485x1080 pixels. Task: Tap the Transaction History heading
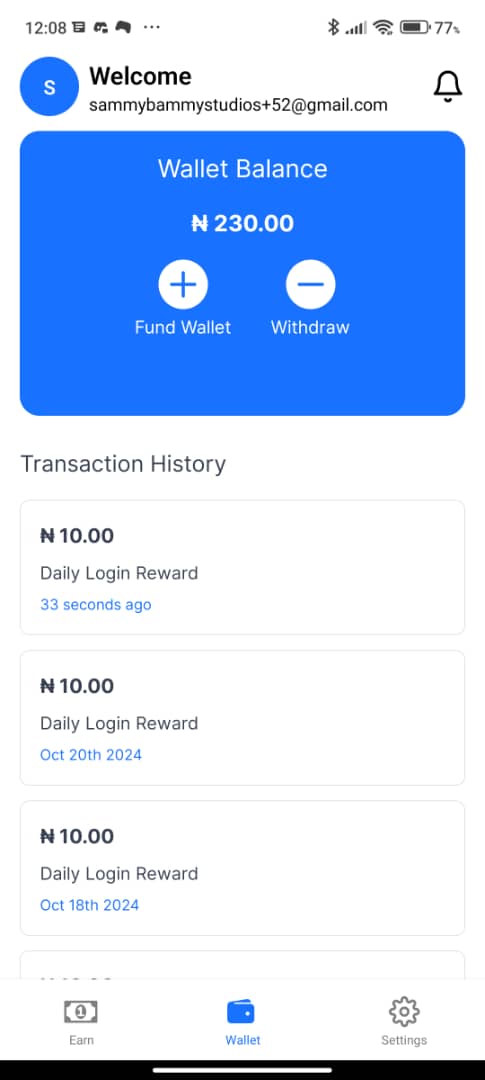(123, 464)
